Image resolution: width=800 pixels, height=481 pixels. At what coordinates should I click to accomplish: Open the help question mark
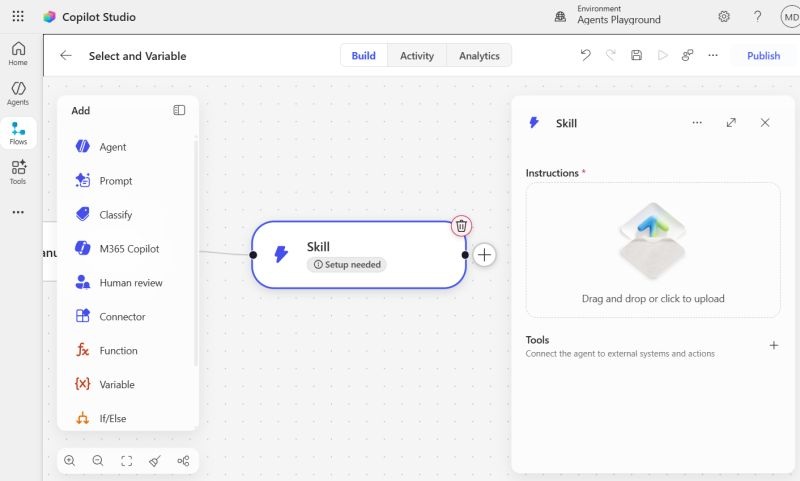click(x=758, y=16)
